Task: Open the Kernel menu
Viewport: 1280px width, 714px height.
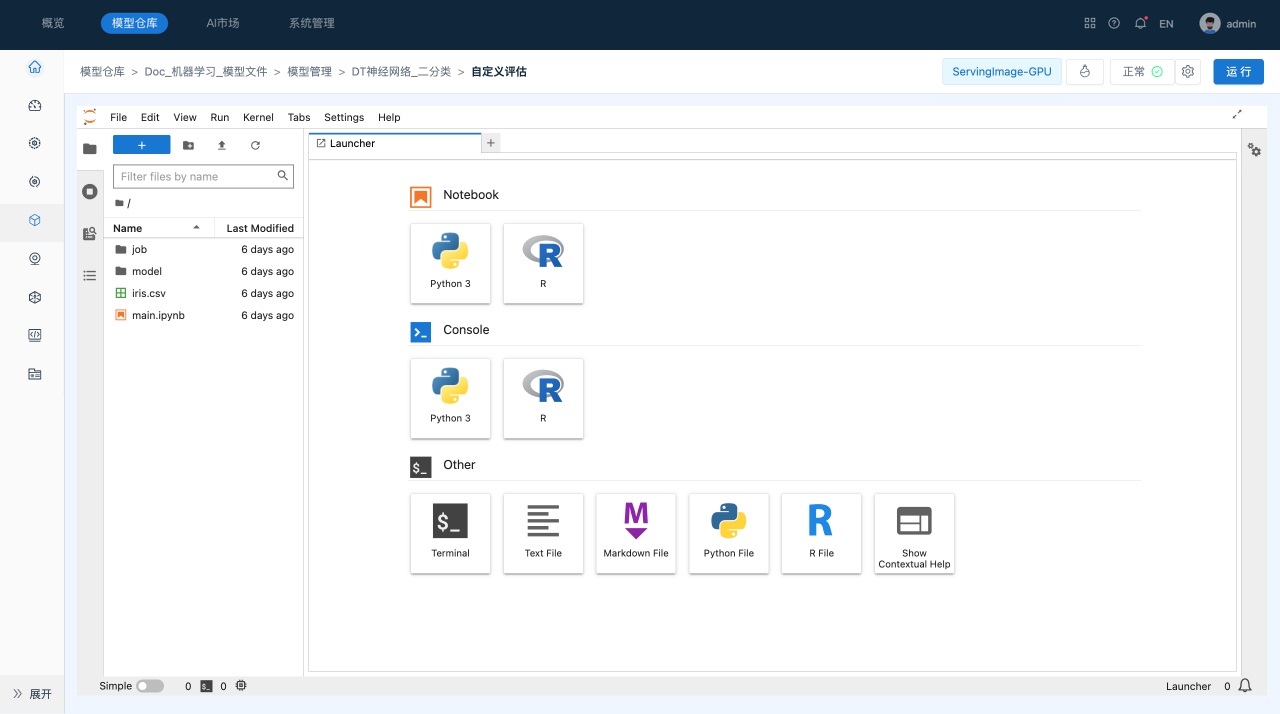Action: tap(258, 117)
